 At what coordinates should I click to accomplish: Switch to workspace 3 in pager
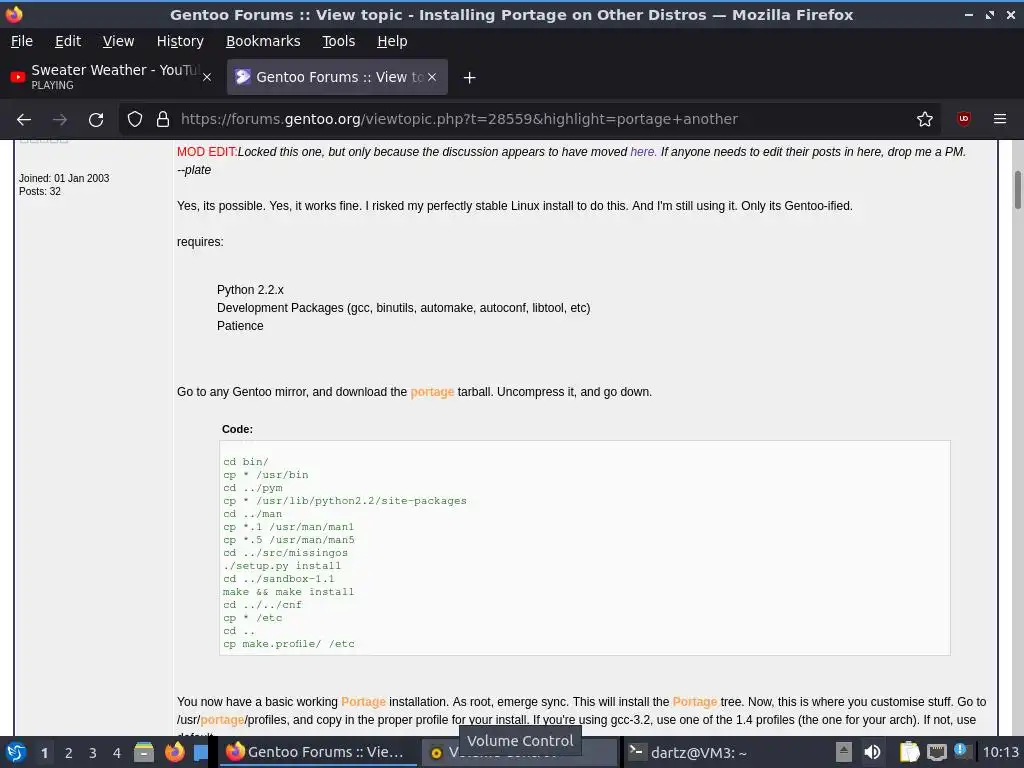click(93, 753)
